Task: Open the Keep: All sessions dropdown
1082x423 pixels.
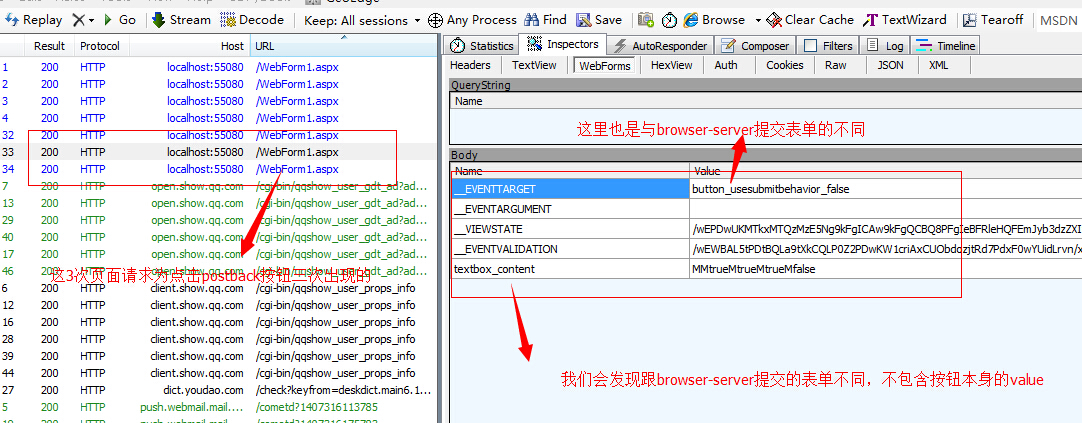Action: point(363,20)
